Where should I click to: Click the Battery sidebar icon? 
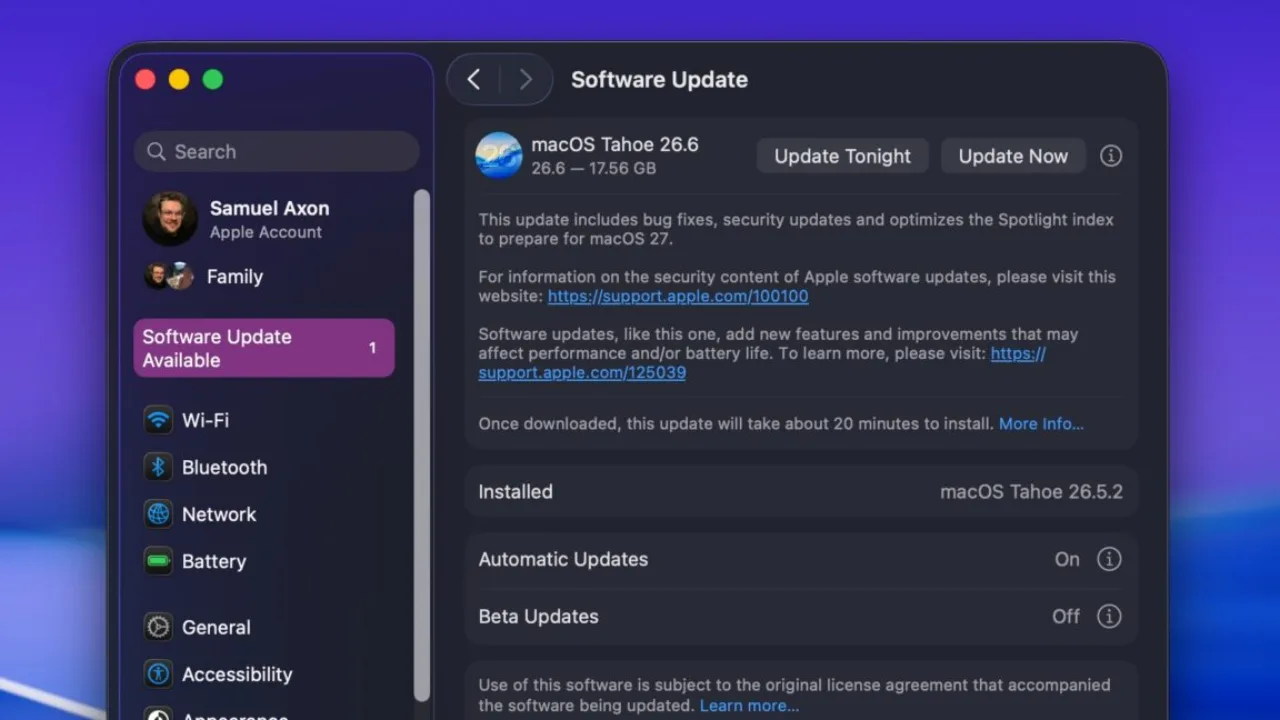[x=158, y=561]
